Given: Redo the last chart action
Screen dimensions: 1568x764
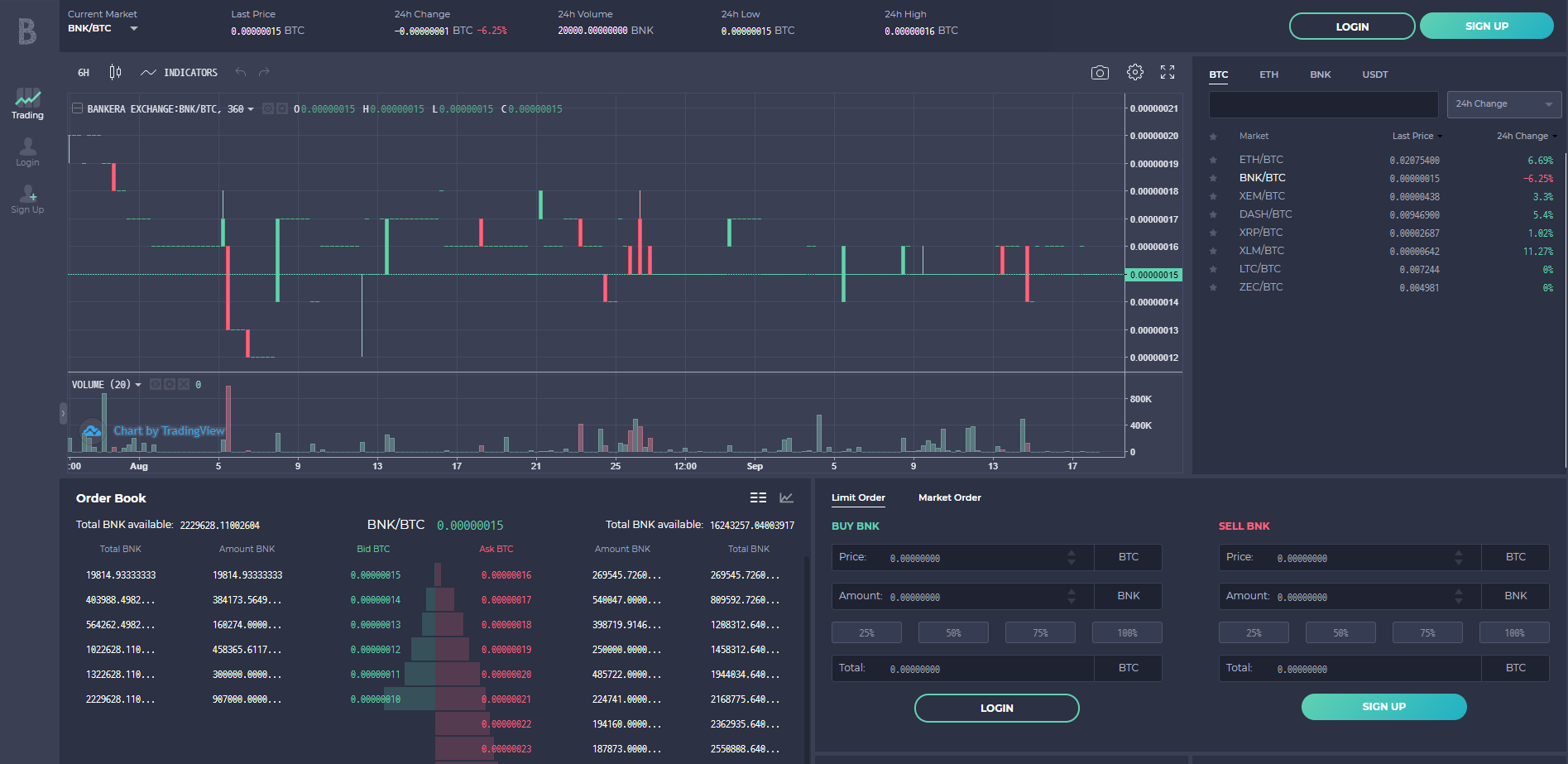Looking at the screenshot, I should tap(264, 73).
